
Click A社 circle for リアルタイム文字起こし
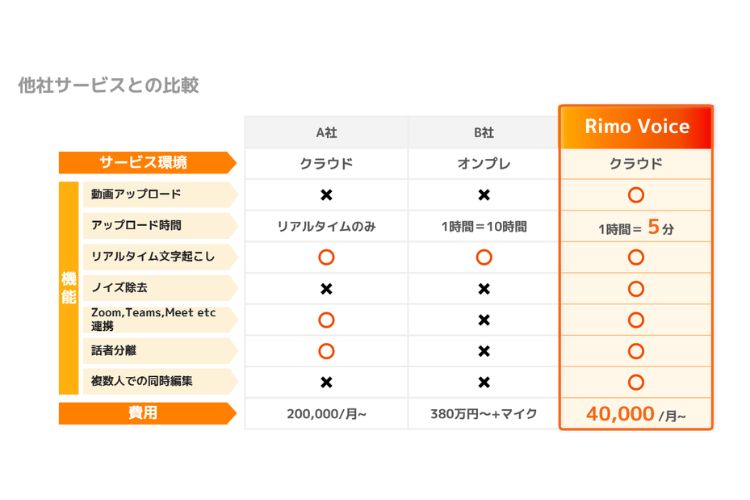[x=326, y=257]
